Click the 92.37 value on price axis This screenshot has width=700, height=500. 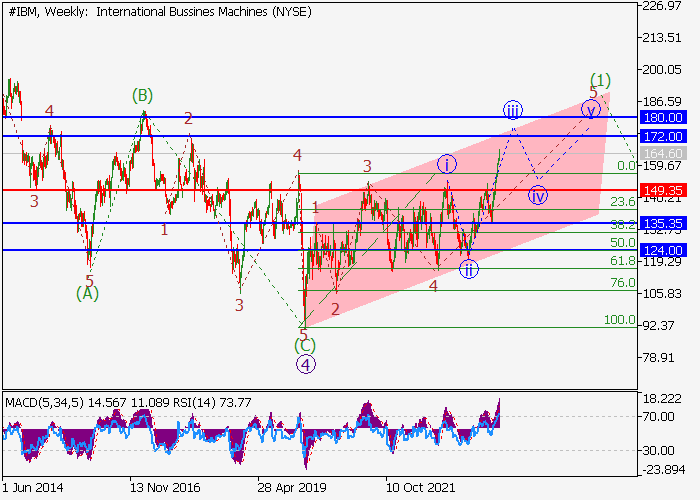point(658,325)
